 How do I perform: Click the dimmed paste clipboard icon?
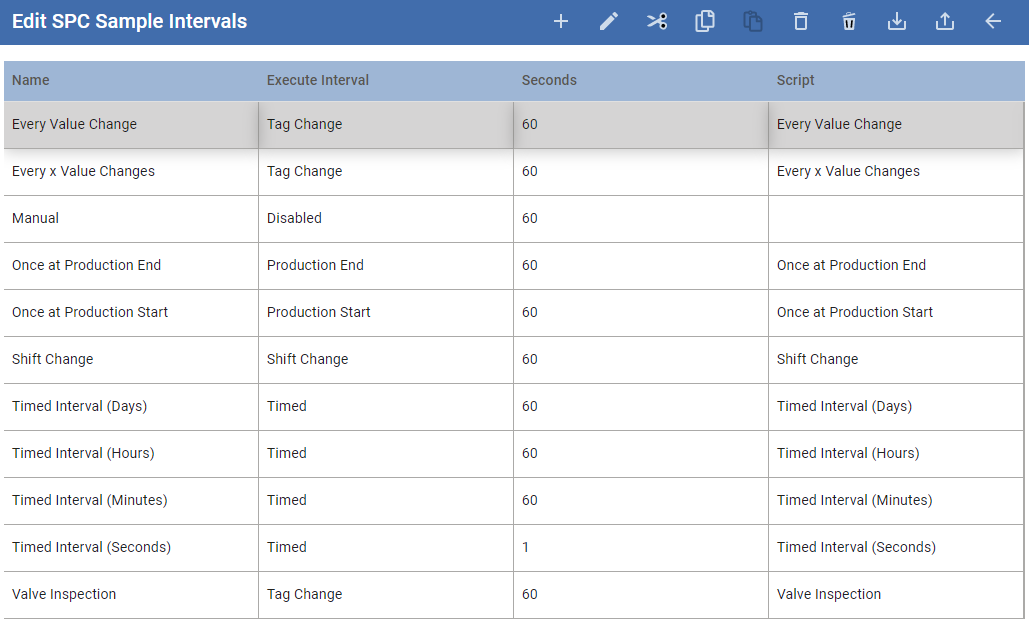[x=753, y=21]
